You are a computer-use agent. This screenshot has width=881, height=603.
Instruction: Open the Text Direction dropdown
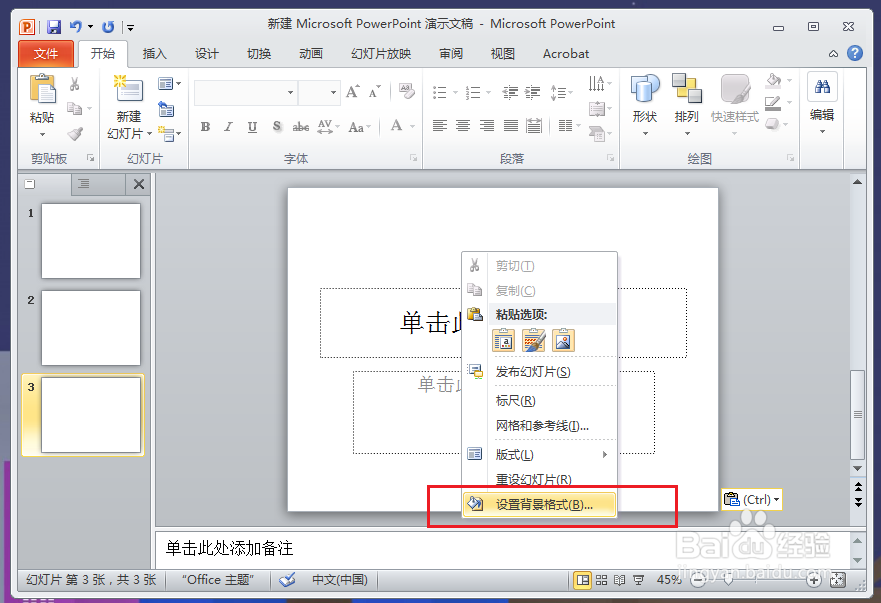click(600, 84)
